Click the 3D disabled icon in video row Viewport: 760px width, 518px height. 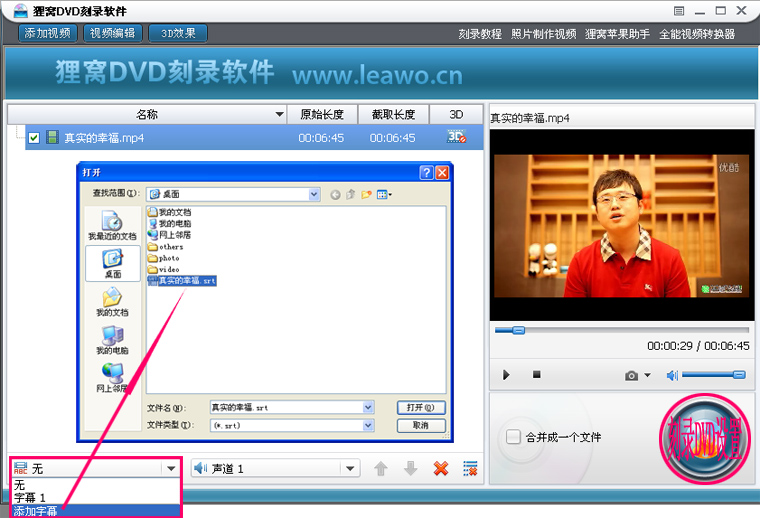456,137
